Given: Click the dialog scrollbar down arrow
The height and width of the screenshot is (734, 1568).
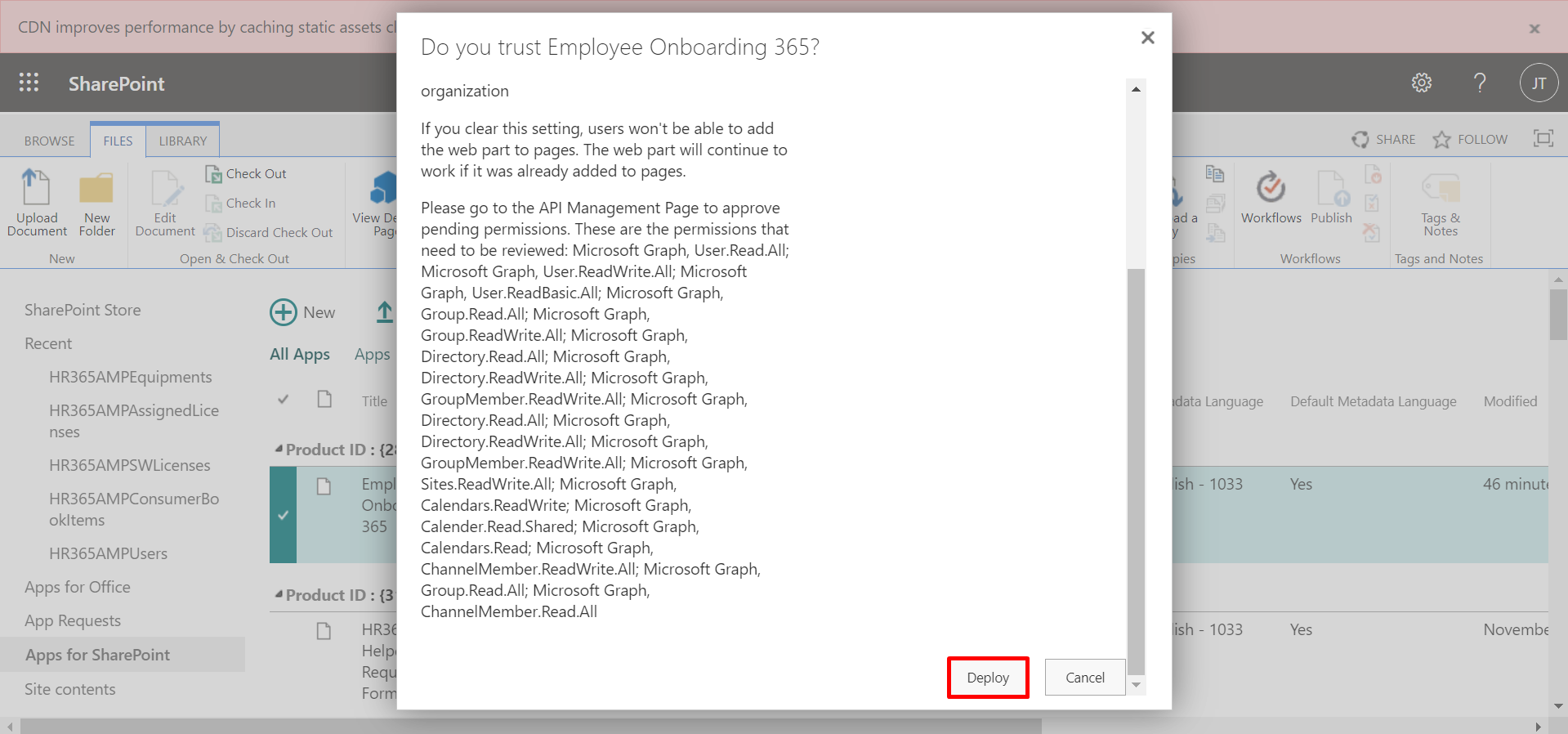Looking at the screenshot, I should pyautogui.click(x=1136, y=685).
